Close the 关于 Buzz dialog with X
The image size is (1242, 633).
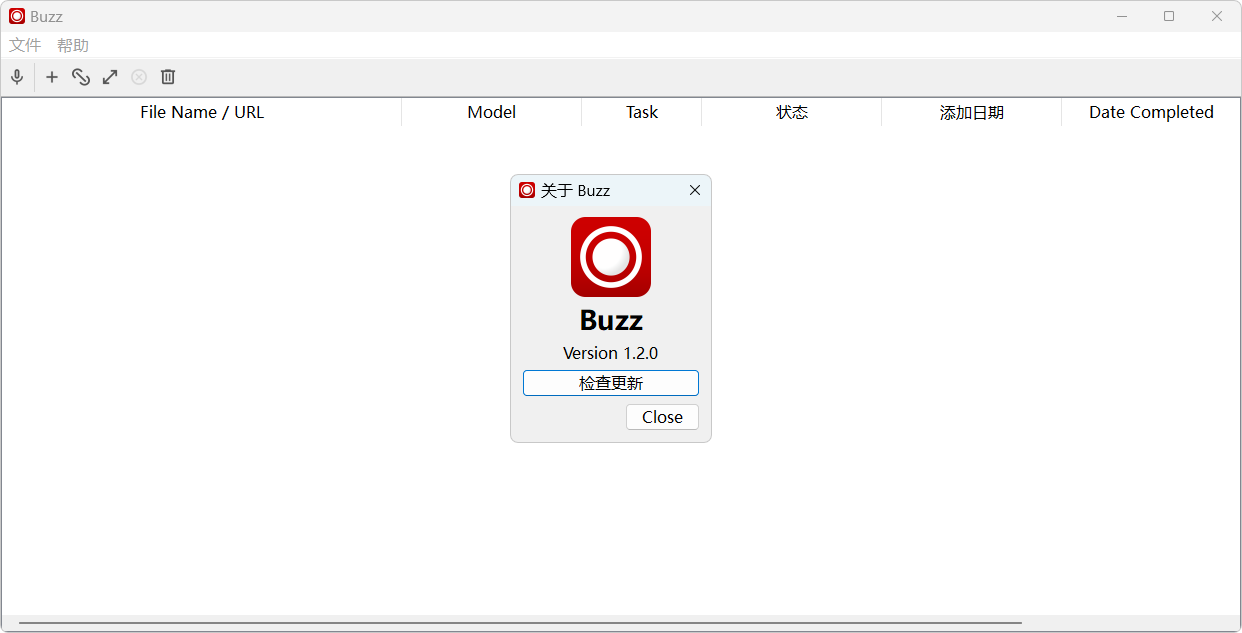(x=695, y=190)
